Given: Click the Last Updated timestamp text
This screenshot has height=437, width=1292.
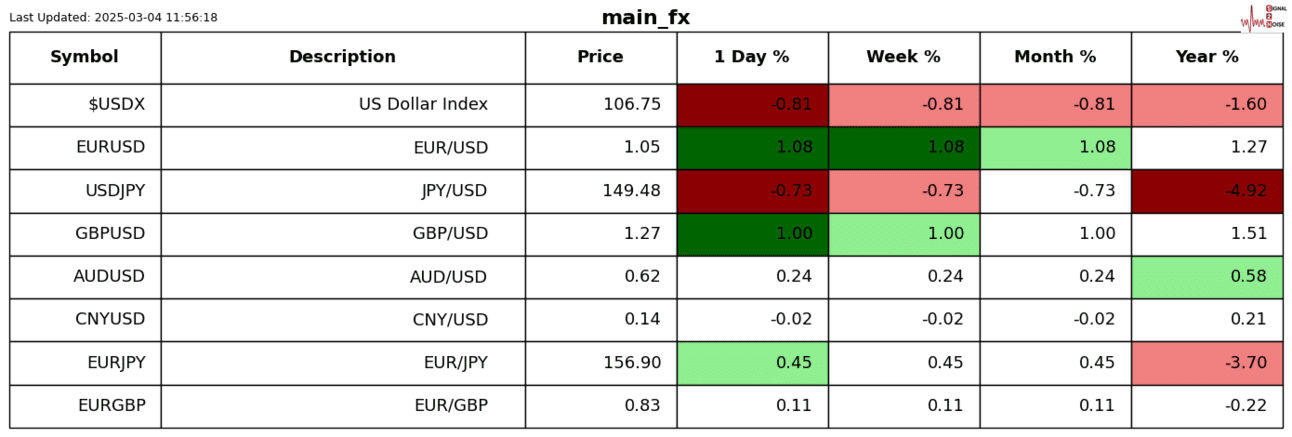Looking at the screenshot, I should click(x=113, y=17).
